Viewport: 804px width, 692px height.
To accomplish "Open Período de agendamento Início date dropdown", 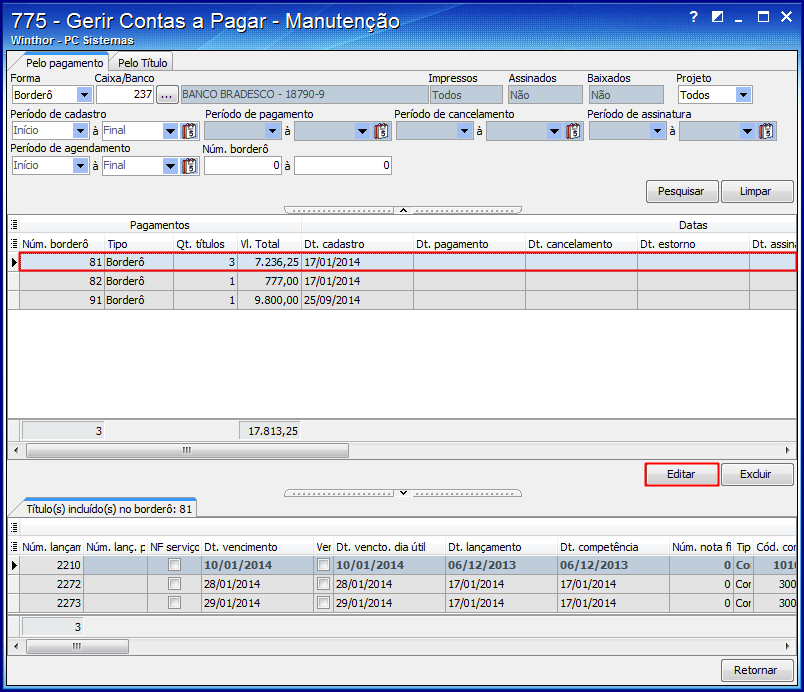I will pos(80,166).
